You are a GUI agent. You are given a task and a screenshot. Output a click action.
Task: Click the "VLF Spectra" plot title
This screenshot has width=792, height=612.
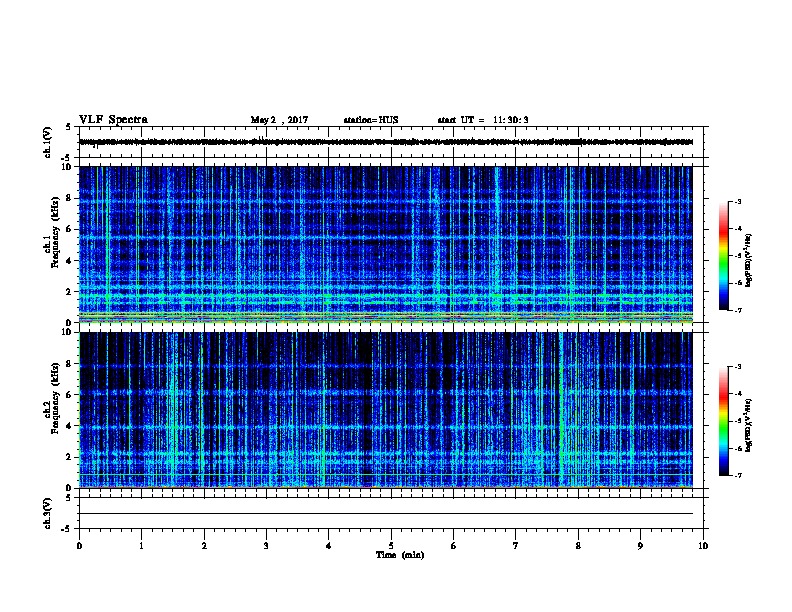click(113, 120)
